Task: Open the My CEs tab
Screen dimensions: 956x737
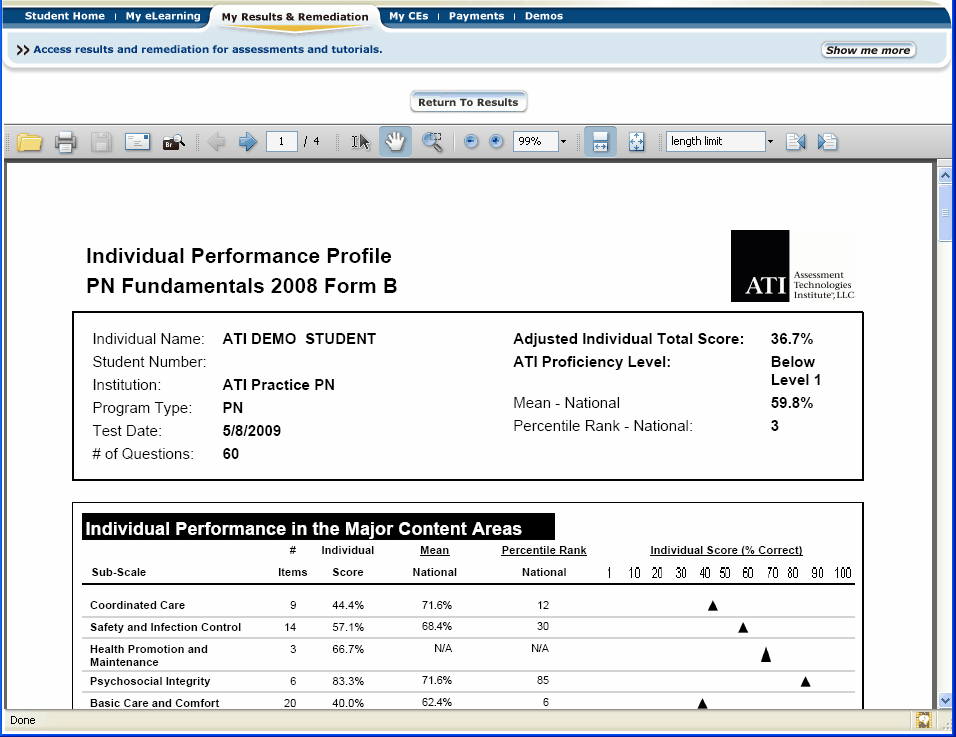Action: point(408,16)
